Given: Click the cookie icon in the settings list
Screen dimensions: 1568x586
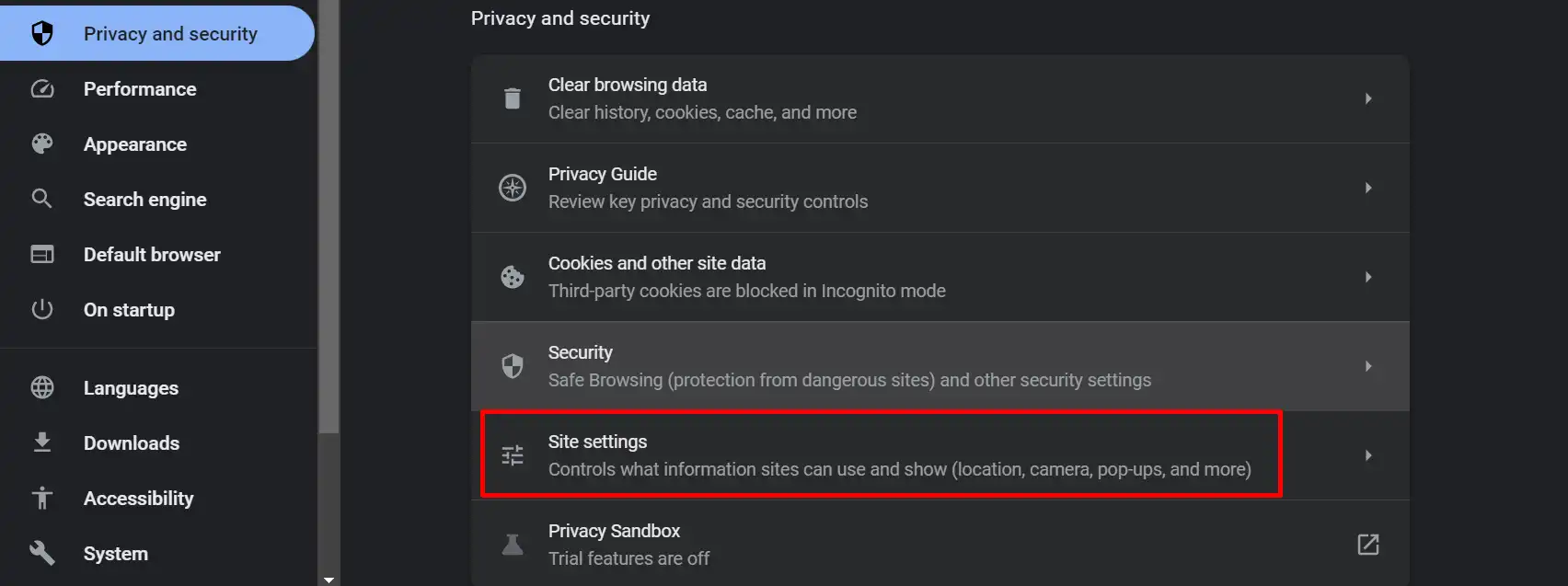Looking at the screenshot, I should (x=513, y=277).
